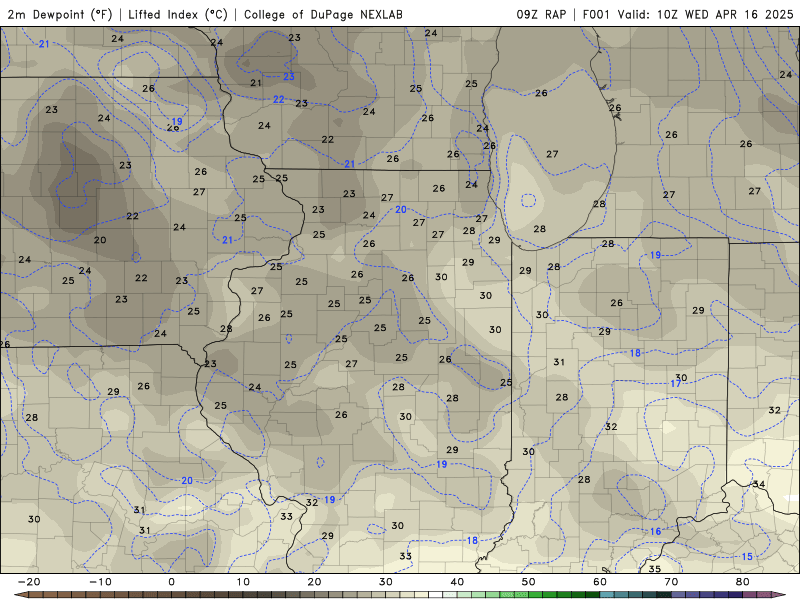800x600 pixels.
Task: Click the "09Z RAP" model run label
Action: point(541,14)
